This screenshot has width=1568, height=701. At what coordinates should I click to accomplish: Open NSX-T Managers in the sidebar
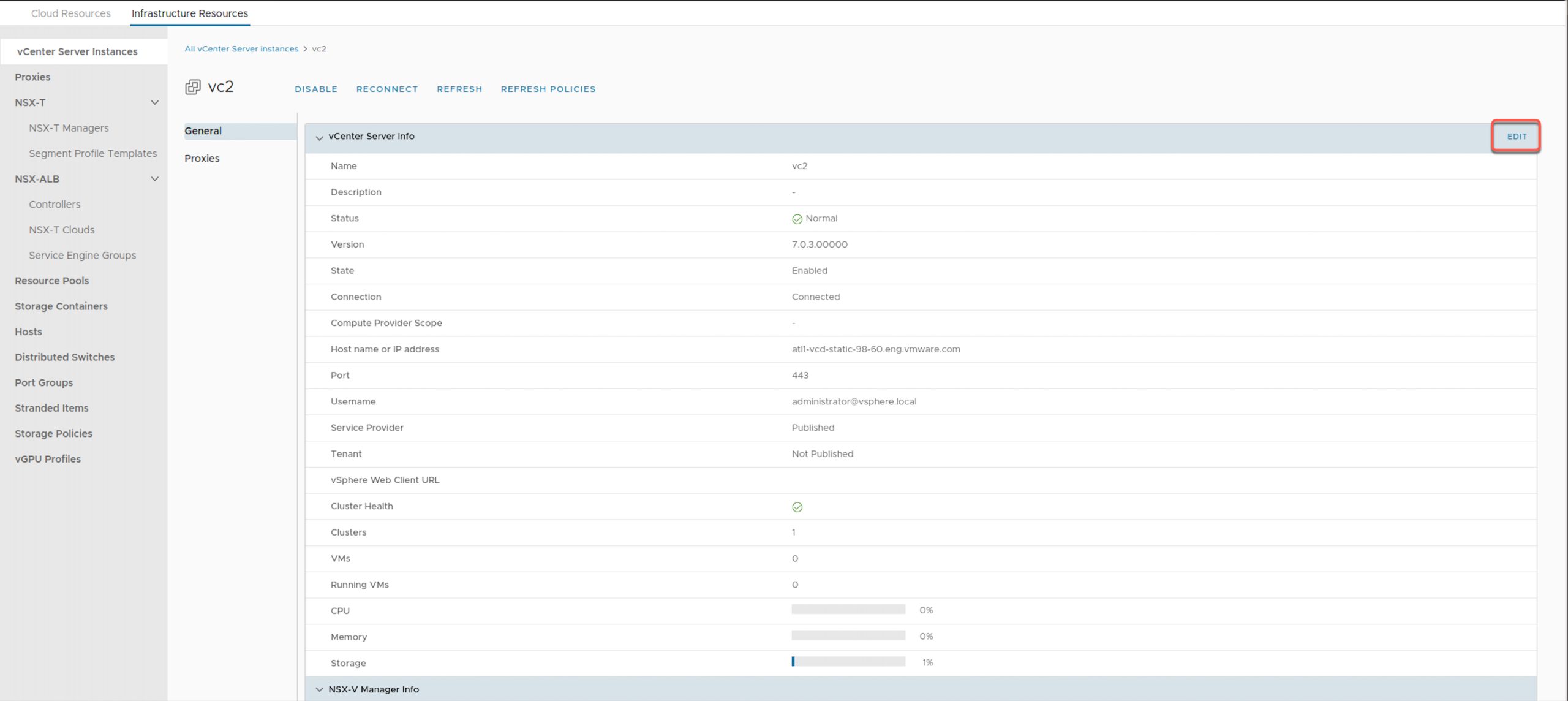pyautogui.click(x=69, y=128)
